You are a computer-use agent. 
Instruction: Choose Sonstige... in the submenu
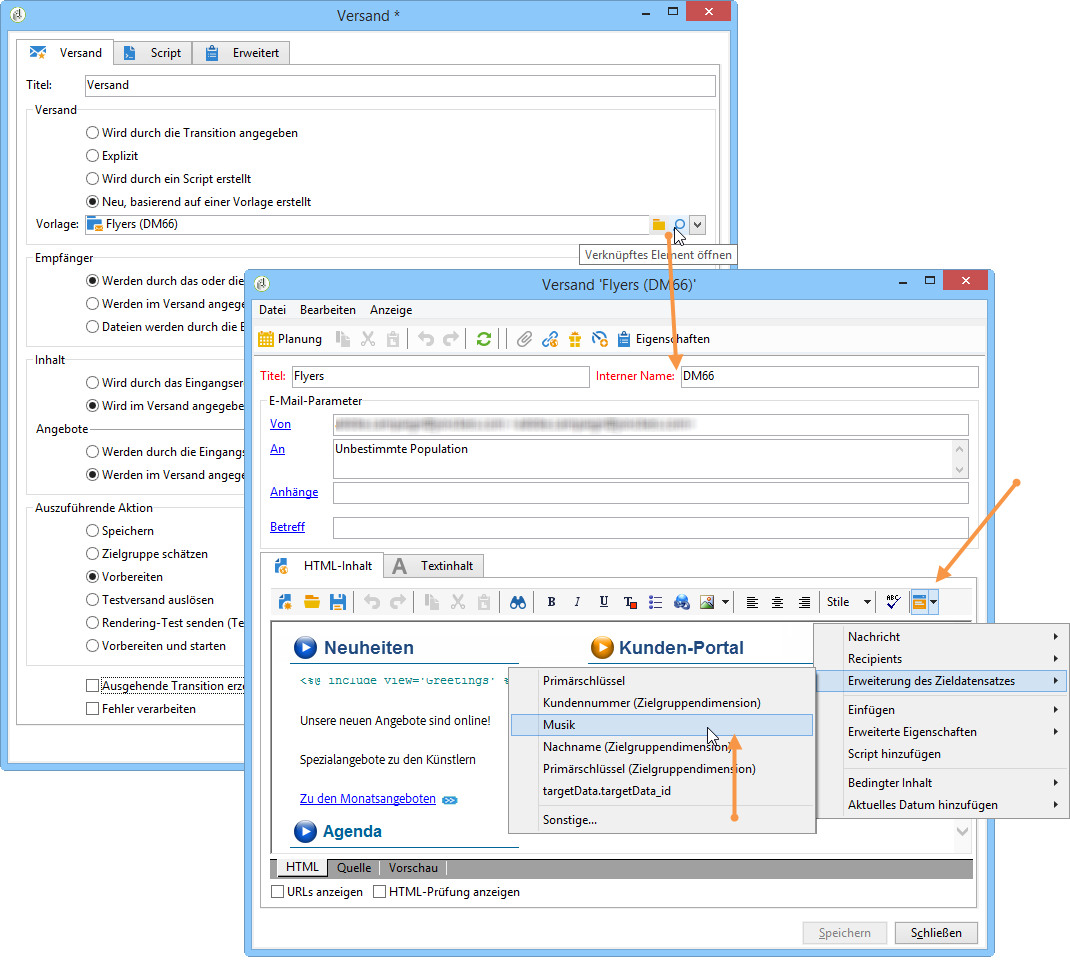coord(662,820)
